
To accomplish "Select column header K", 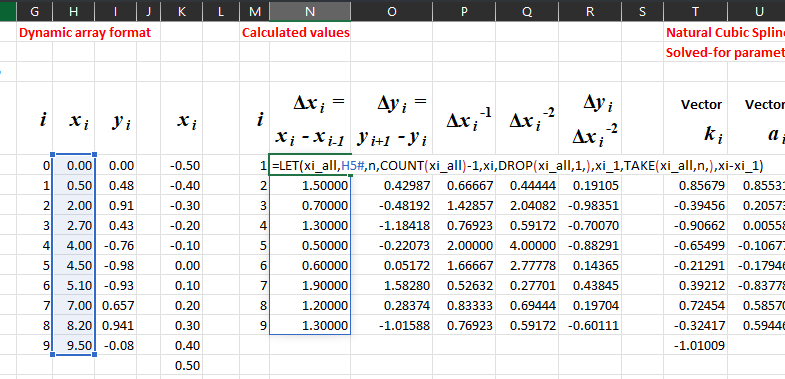I will (x=182, y=12).
